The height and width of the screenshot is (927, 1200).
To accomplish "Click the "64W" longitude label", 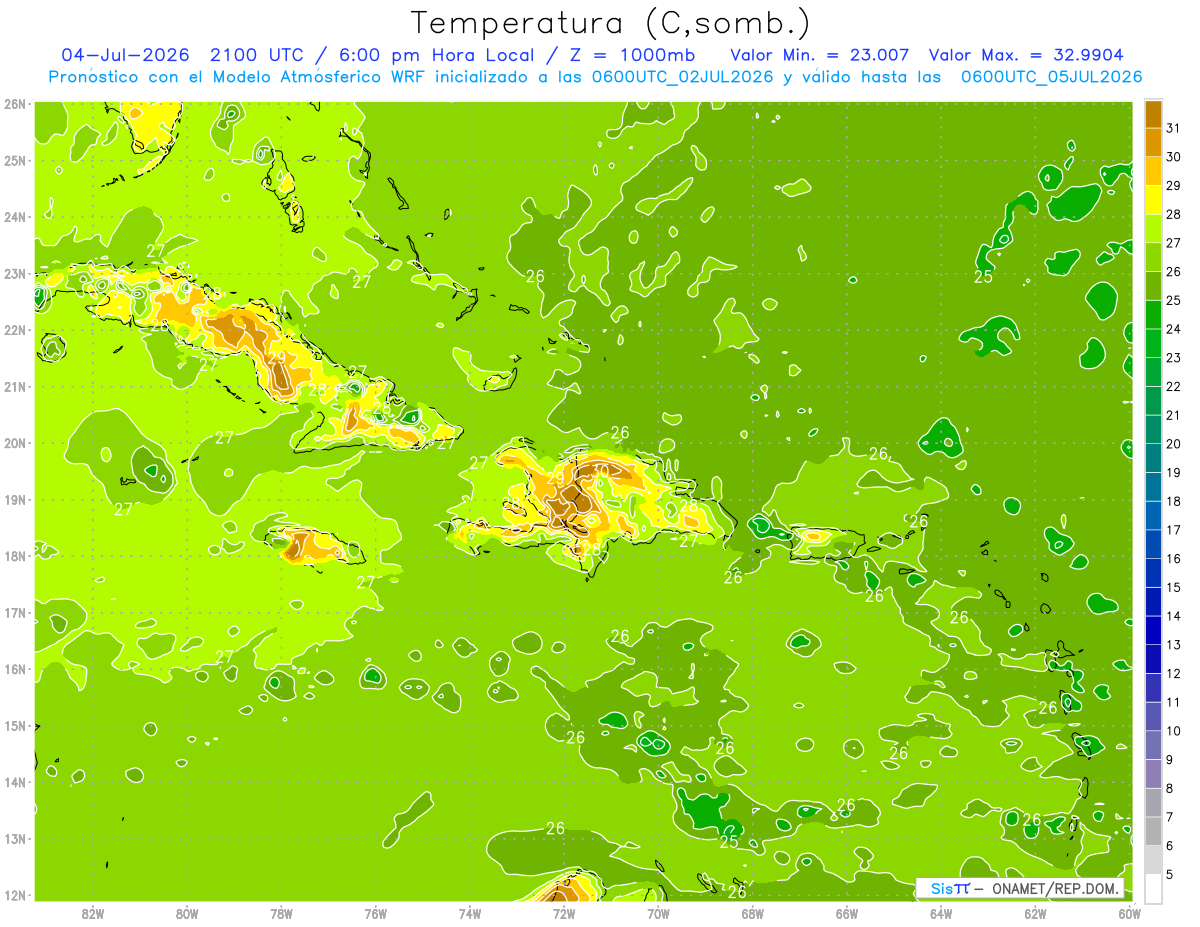I will click(x=941, y=913).
